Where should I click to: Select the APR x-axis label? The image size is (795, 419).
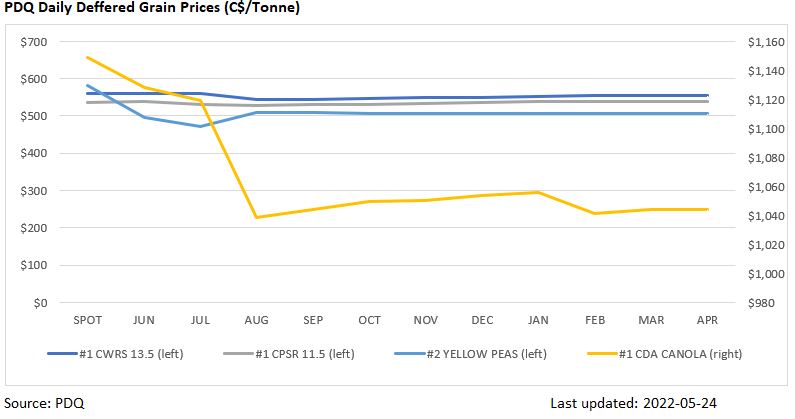709,320
